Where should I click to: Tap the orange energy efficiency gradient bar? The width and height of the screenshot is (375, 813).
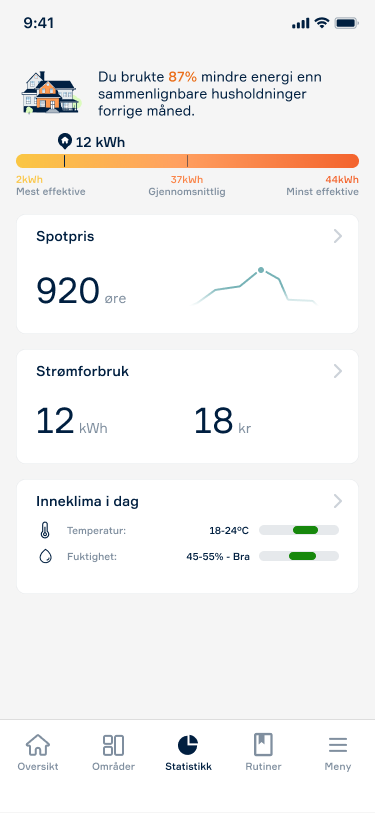[x=187, y=161]
